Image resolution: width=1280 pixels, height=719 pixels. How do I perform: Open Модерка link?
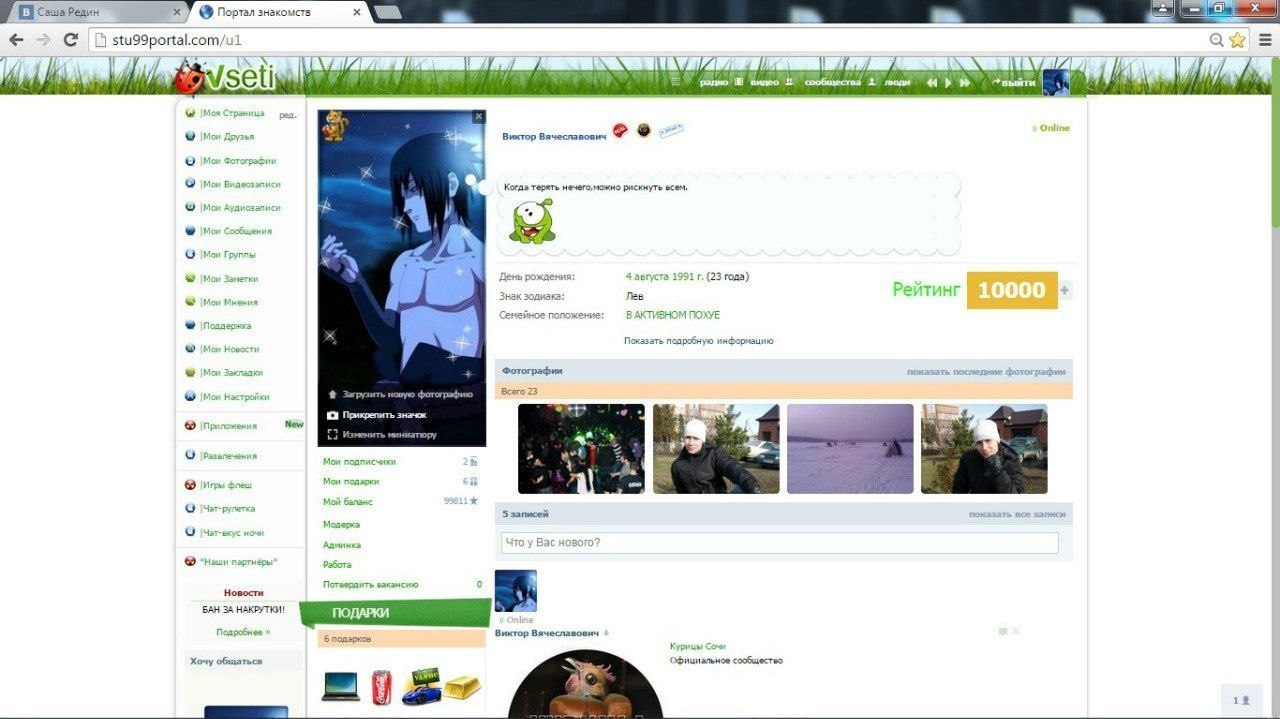[x=341, y=525]
